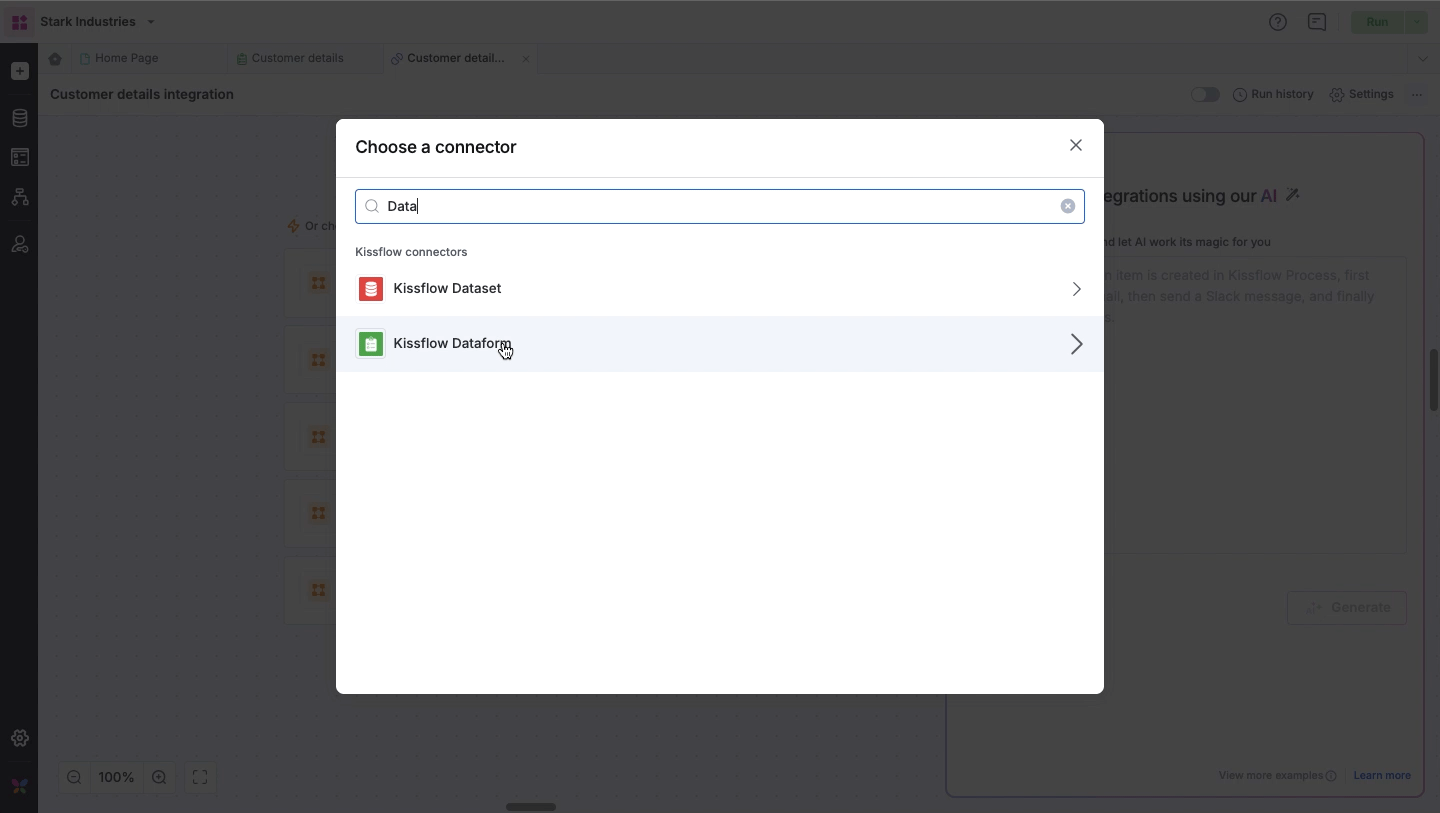Clear the connector search text
This screenshot has height=813, width=1440.
coord(1067,206)
